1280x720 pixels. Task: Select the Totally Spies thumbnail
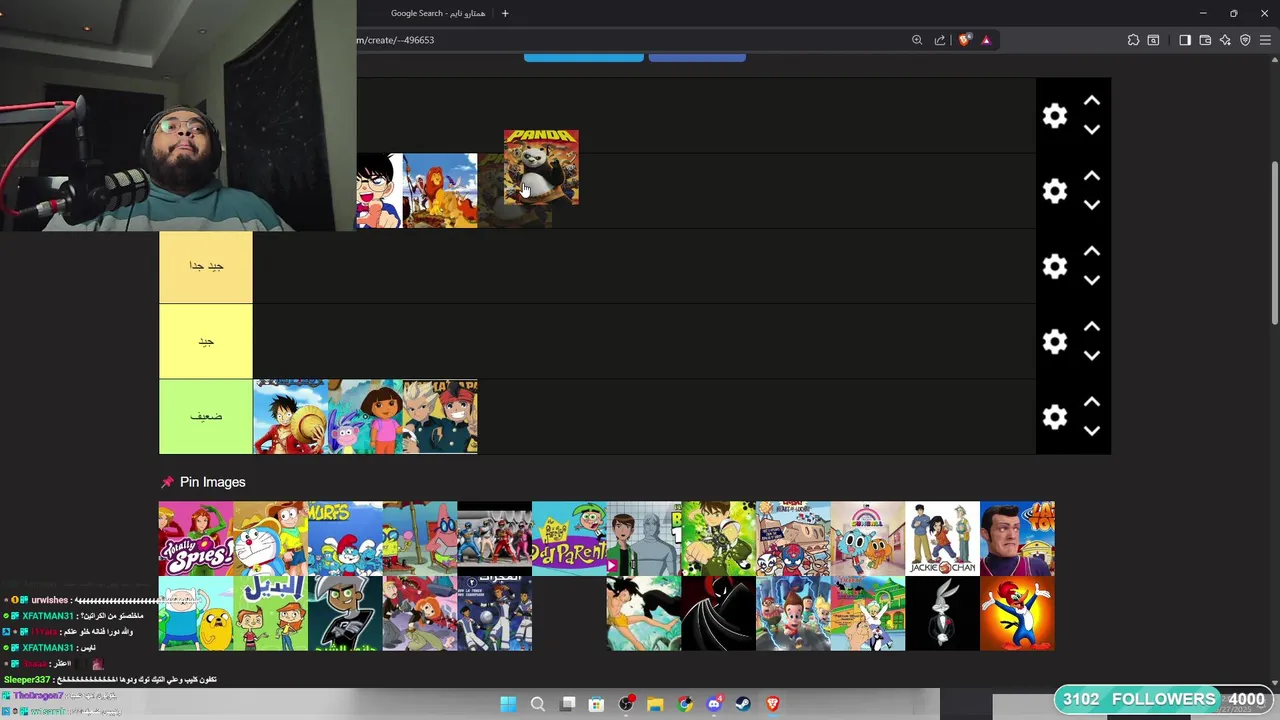tap(196, 539)
